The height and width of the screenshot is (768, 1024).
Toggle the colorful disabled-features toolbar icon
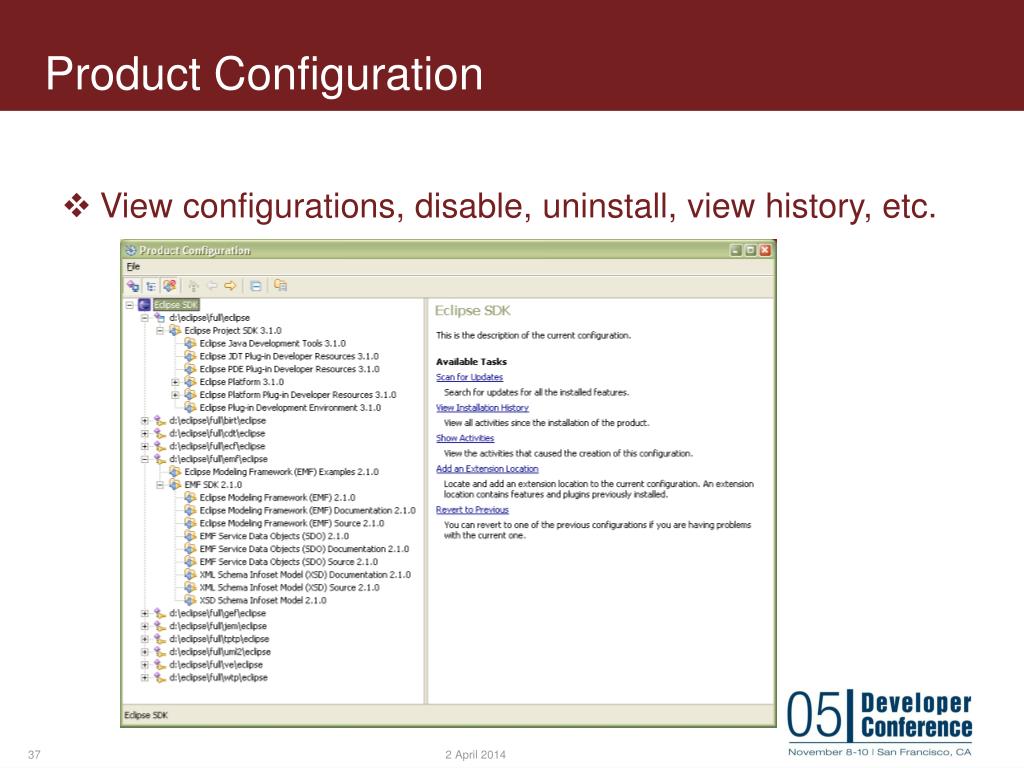pos(170,286)
